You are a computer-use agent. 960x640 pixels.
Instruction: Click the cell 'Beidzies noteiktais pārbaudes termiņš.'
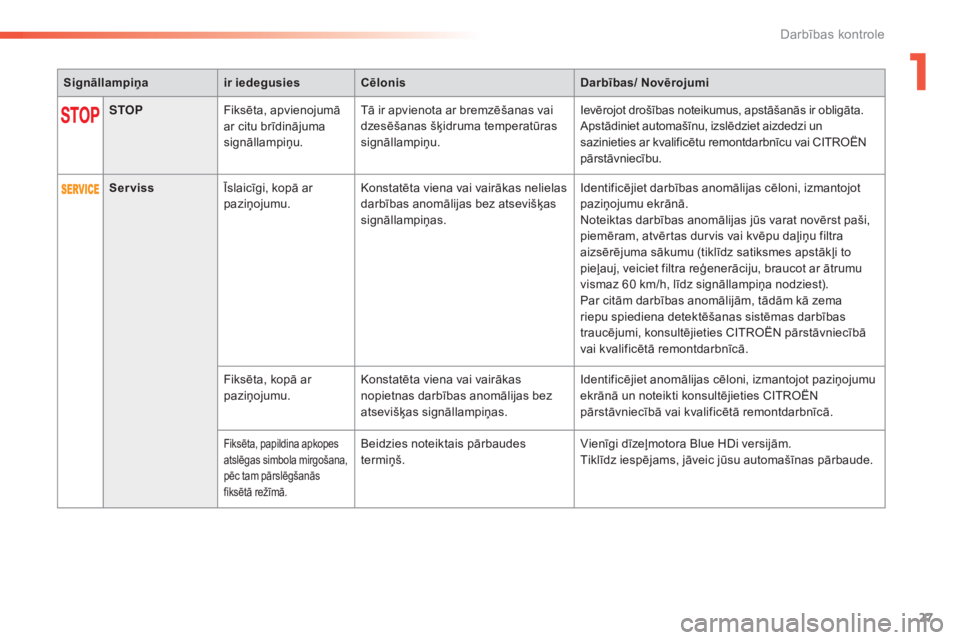(464, 469)
